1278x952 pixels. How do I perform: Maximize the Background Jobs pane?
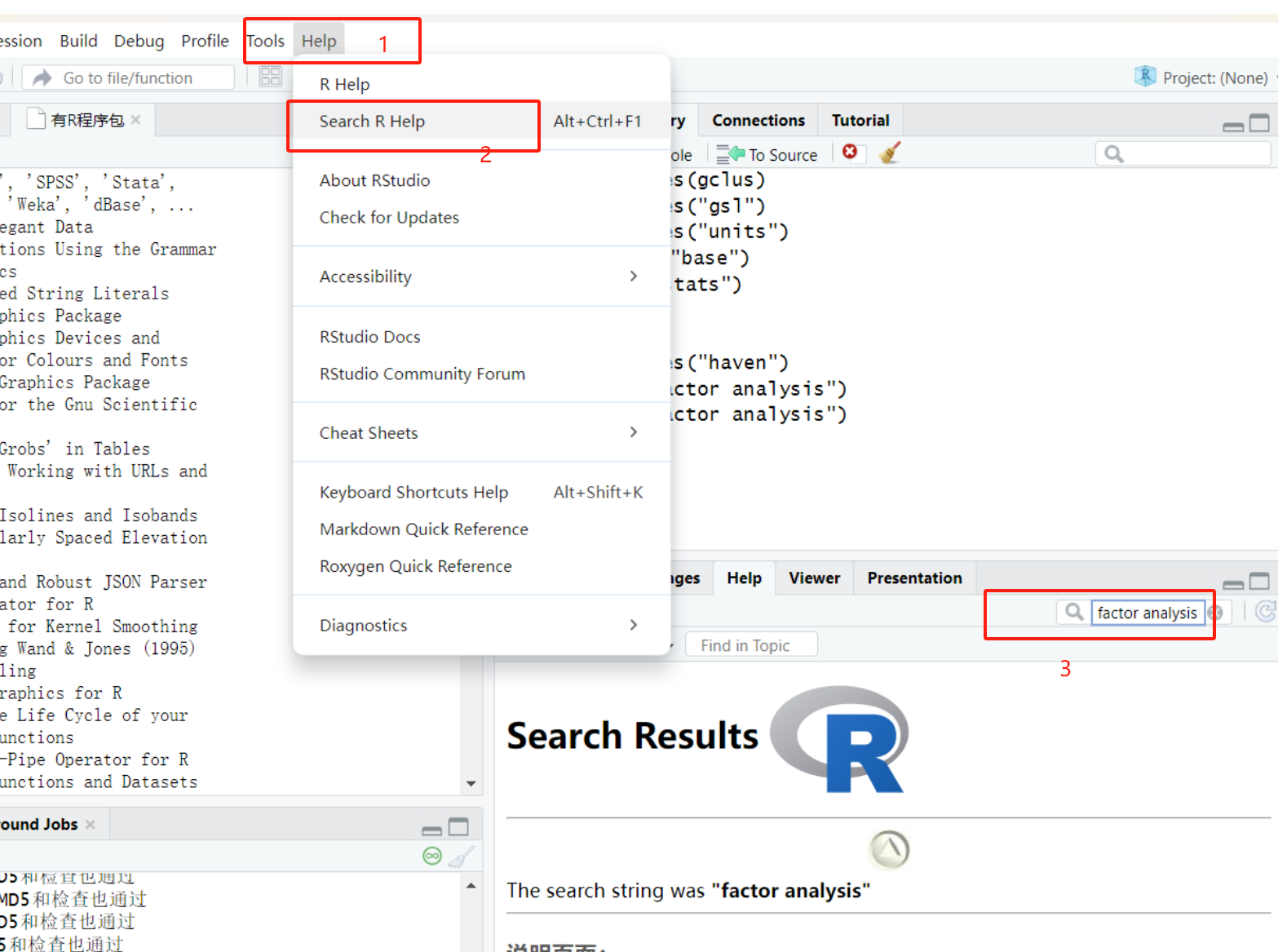pos(459,827)
